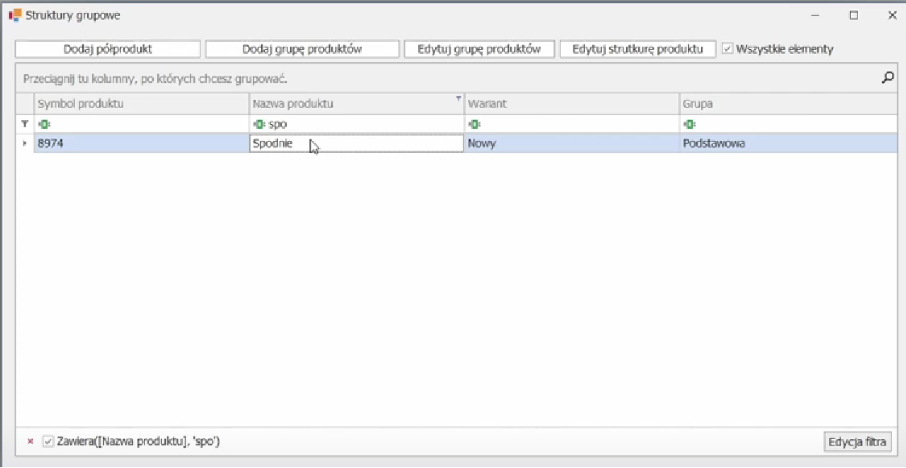Click the funnel icon in the filter row
This screenshot has height=468, width=906.
point(25,124)
